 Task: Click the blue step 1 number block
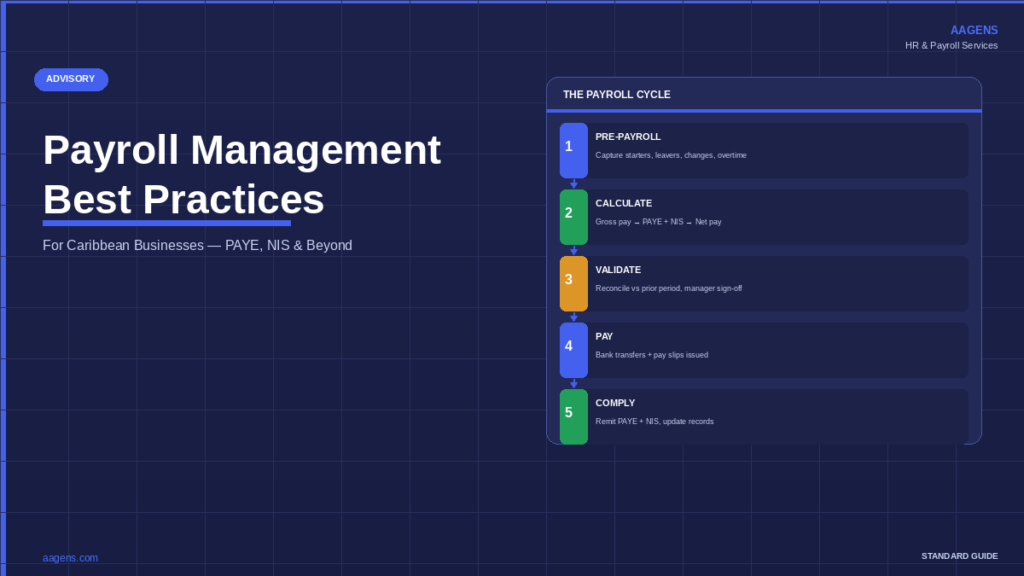[x=573, y=150]
